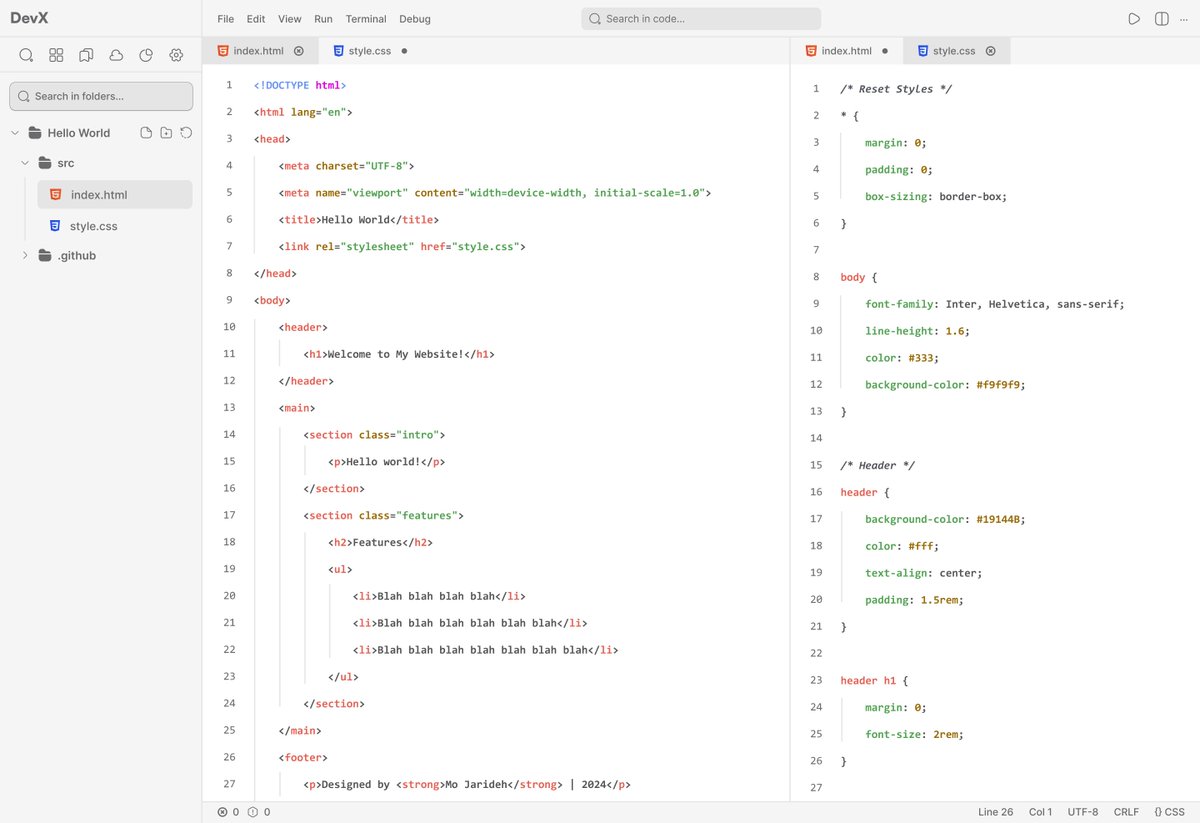Open the View menu
Screen dimensions: 1200x823
[290, 19]
